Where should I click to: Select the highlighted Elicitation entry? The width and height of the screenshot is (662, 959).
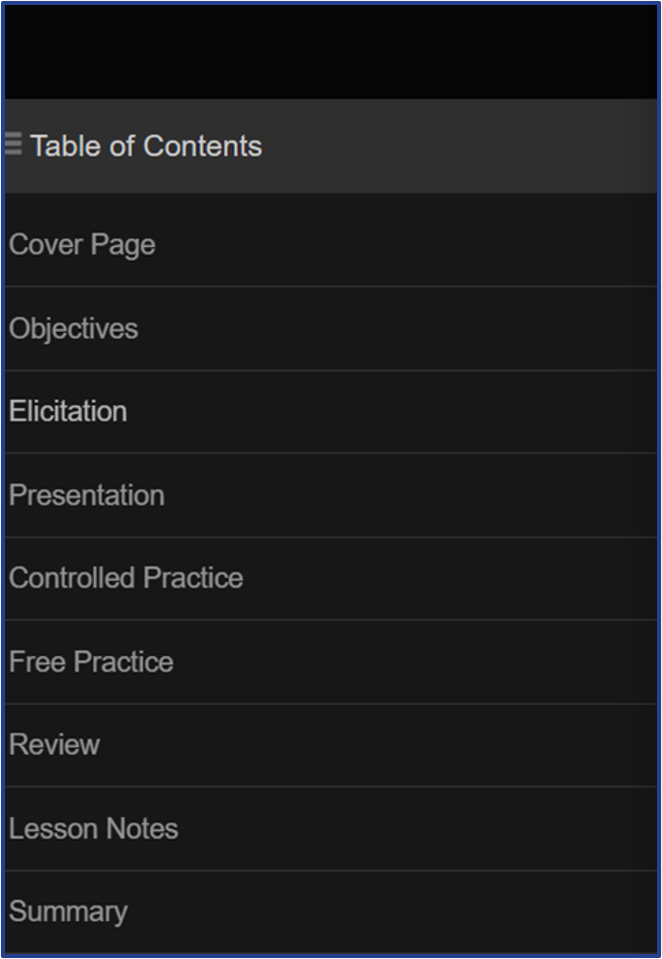click(68, 412)
